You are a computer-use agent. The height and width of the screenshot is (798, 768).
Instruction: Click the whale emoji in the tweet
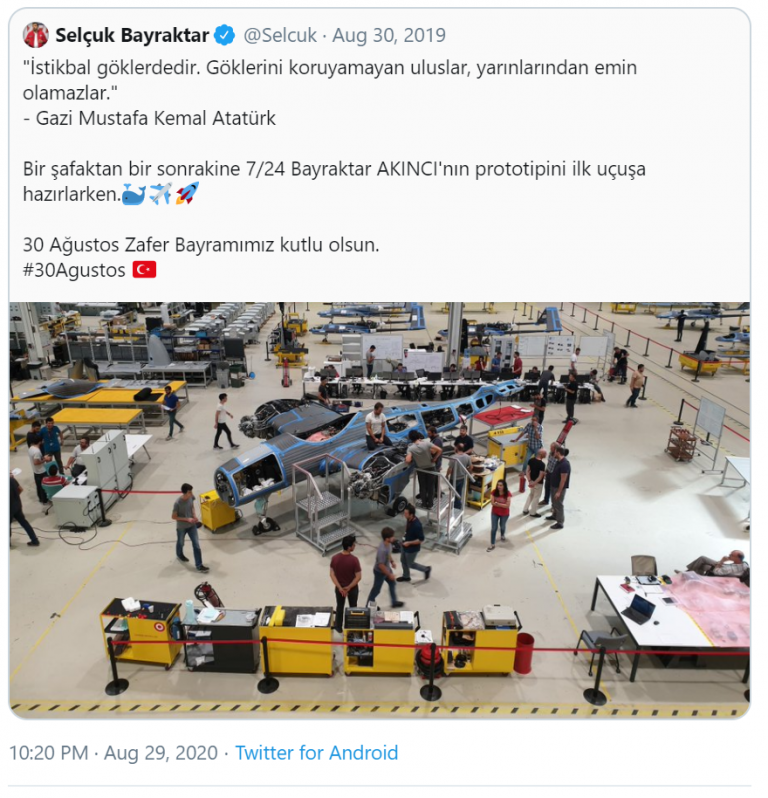click(x=134, y=194)
